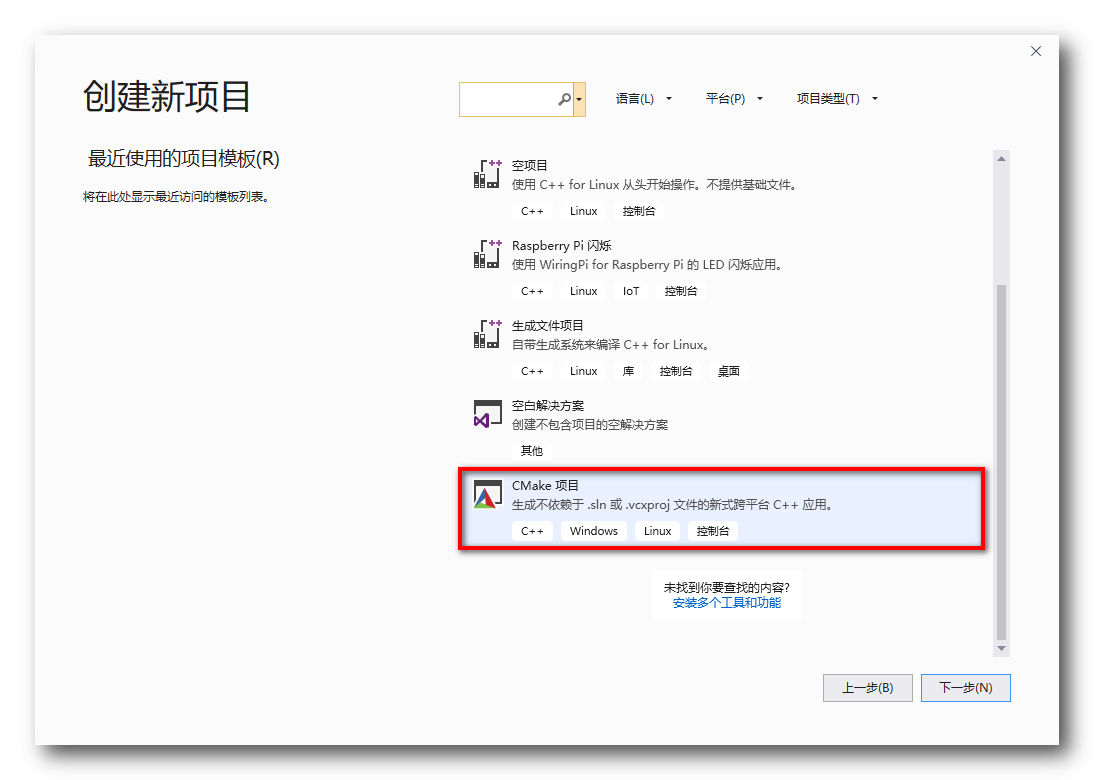Select the CMake 项目 template icon
This screenshot has height=780, width=1094.
[486, 494]
